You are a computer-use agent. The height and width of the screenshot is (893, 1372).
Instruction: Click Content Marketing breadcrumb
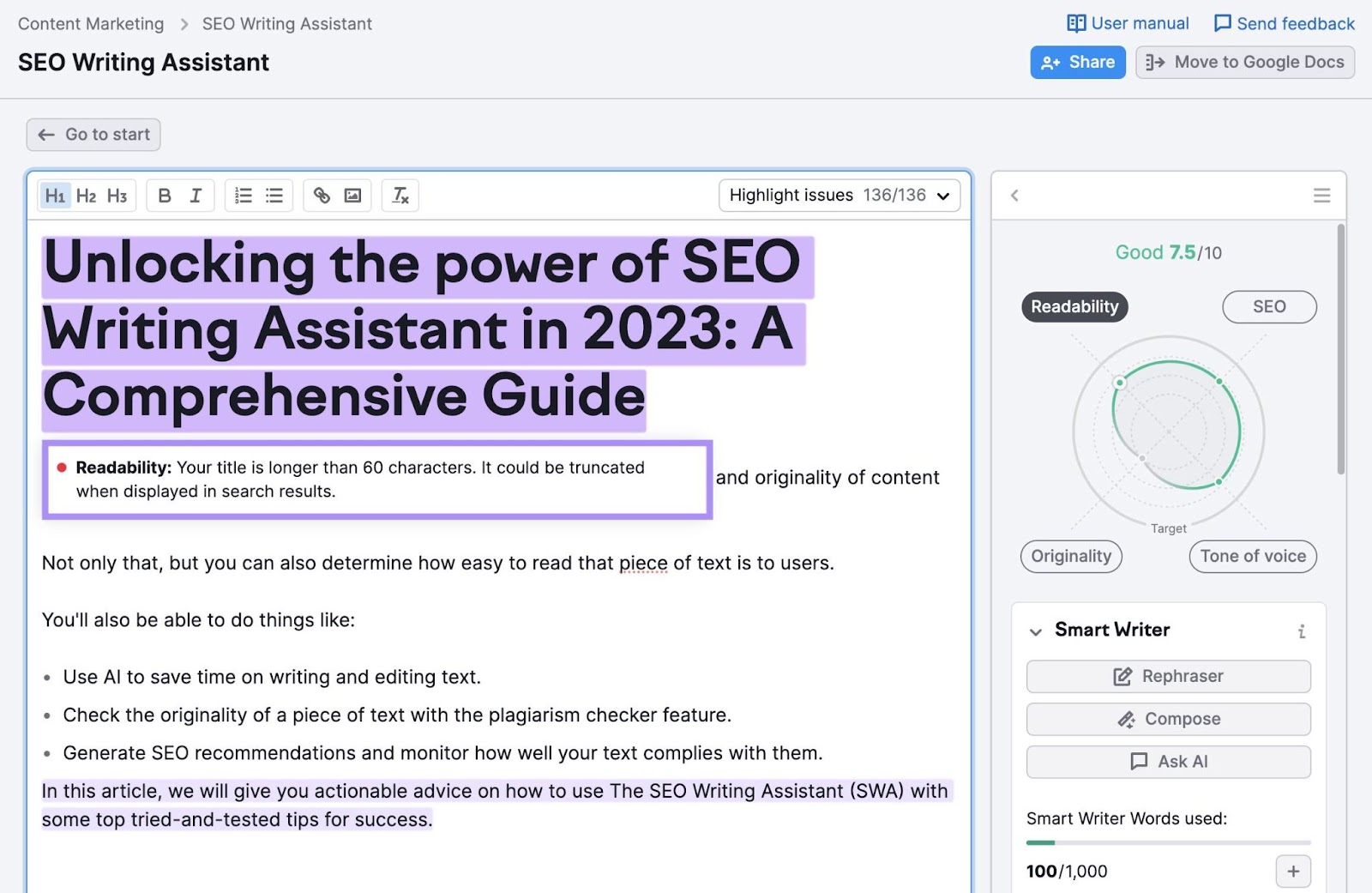[x=91, y=24]
